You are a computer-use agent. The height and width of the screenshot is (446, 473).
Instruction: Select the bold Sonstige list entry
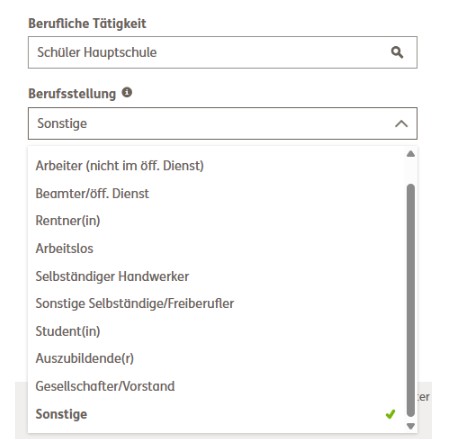pyautogui.click(x=216, y=414)
